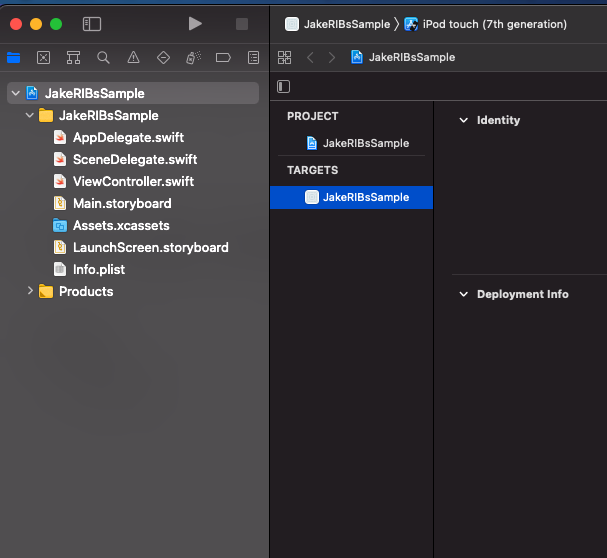Viewport: 607px width, 558px height.
Task: Click the Swift icon beside ViewController.swift
Action: (x=60, y=182)
